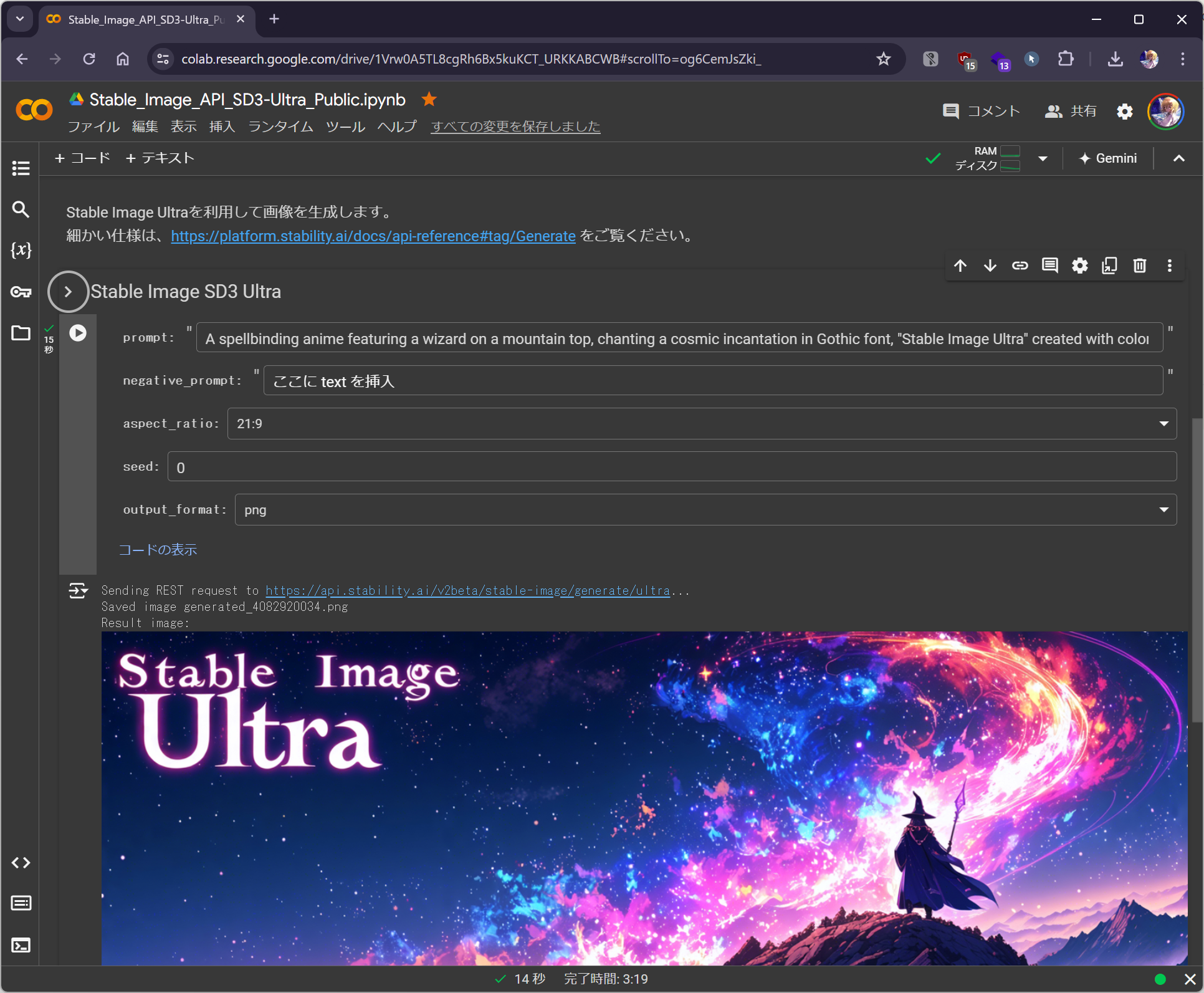Collapse the Stable Image SD3 Ultra section
The image size is (1204, 993).
tap(68, 292)
